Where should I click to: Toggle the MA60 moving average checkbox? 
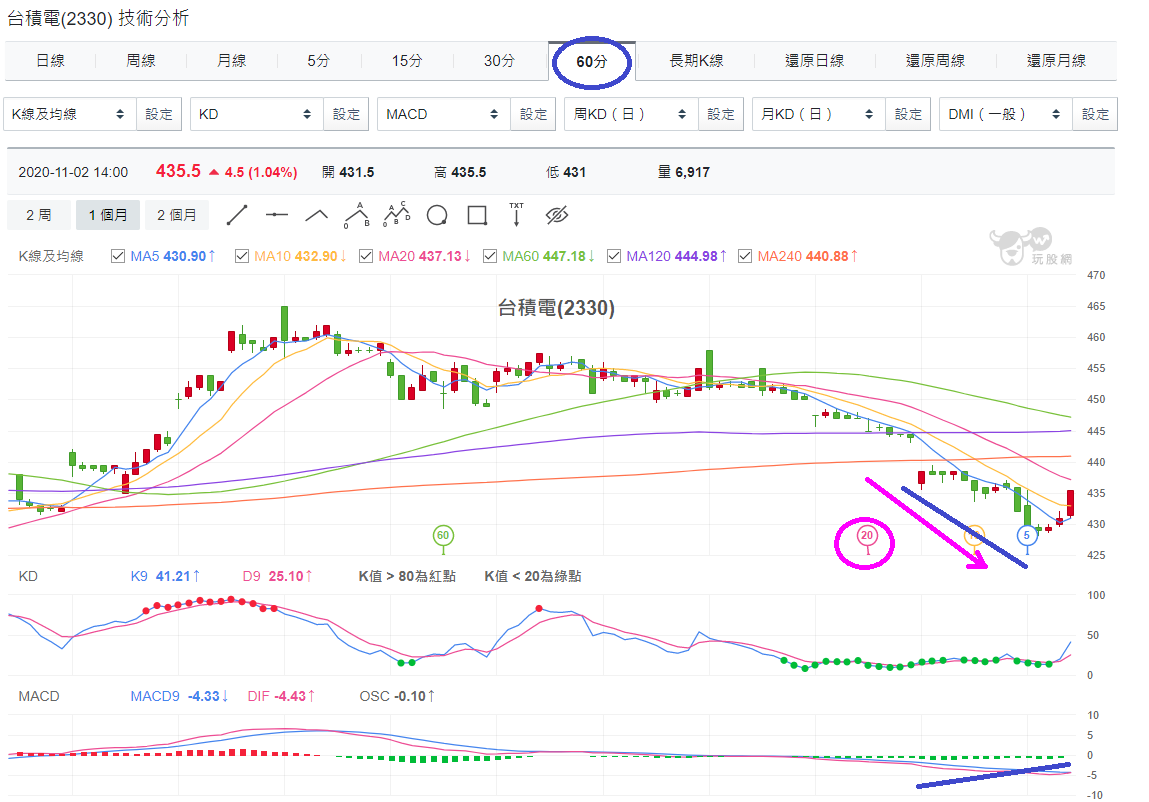pos(489,256)
